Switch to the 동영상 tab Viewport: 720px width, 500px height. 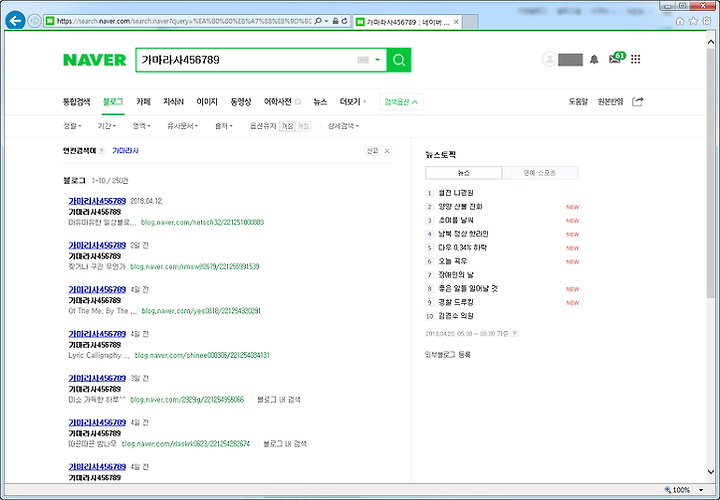[241, 101]
